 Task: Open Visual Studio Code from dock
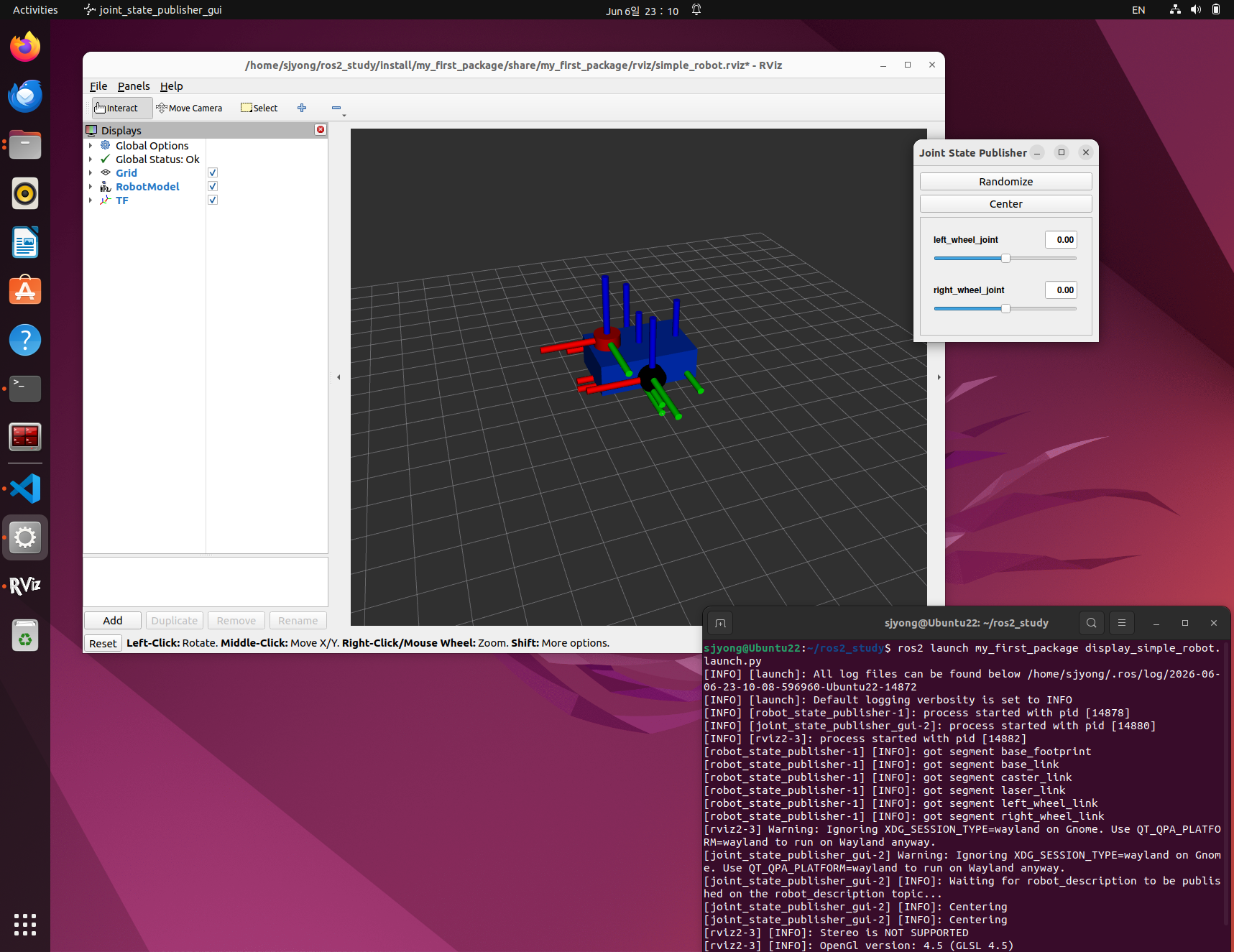(x=25, y=489)
